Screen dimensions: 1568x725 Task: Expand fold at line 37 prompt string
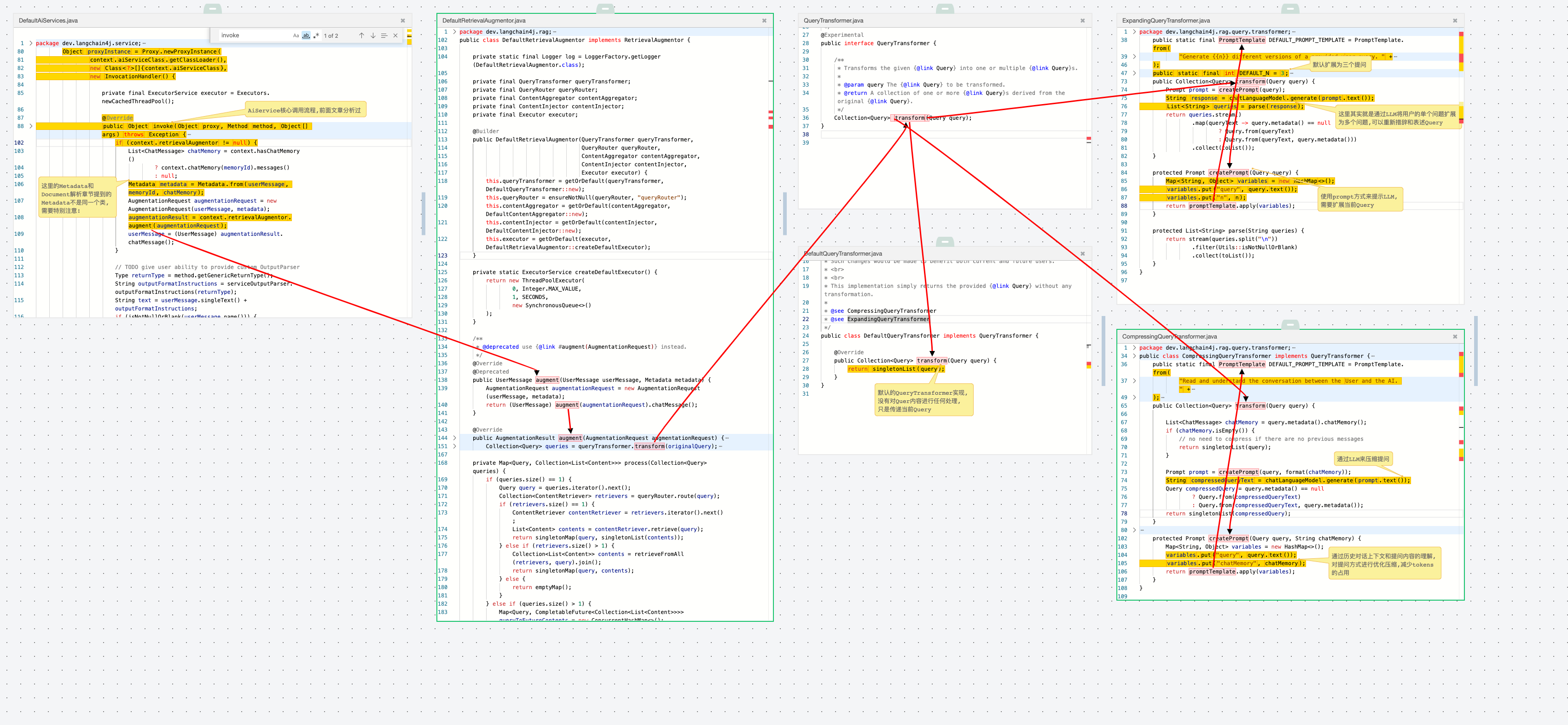pyautogui.click(x=1135, y=381)
